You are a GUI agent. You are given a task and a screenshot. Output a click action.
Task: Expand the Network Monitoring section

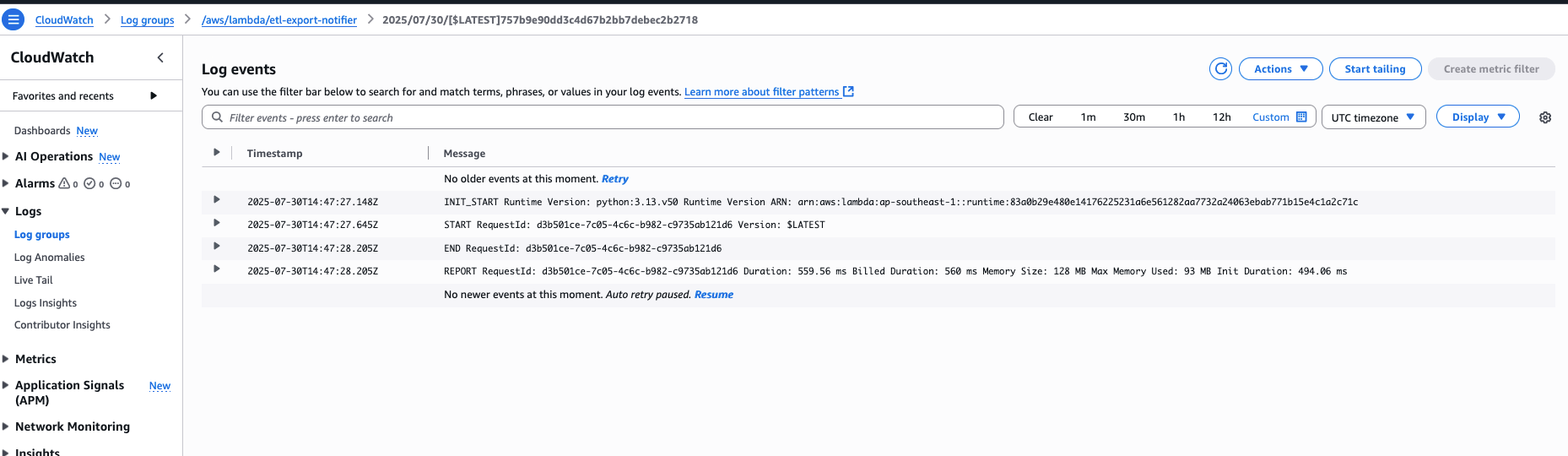tap(6, 426)
